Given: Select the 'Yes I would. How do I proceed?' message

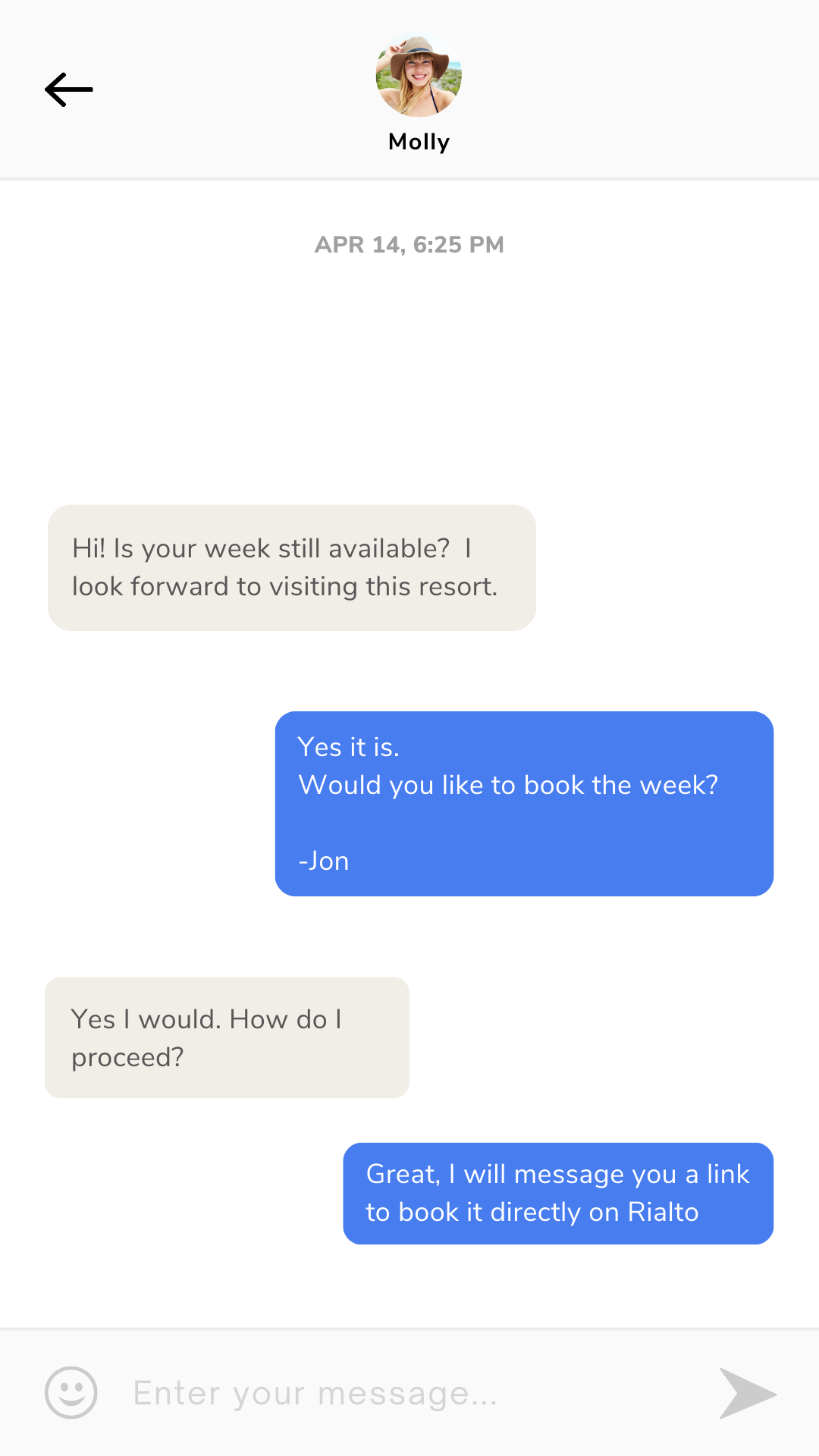Looking at the screenshot, I should coord(227,1037).
